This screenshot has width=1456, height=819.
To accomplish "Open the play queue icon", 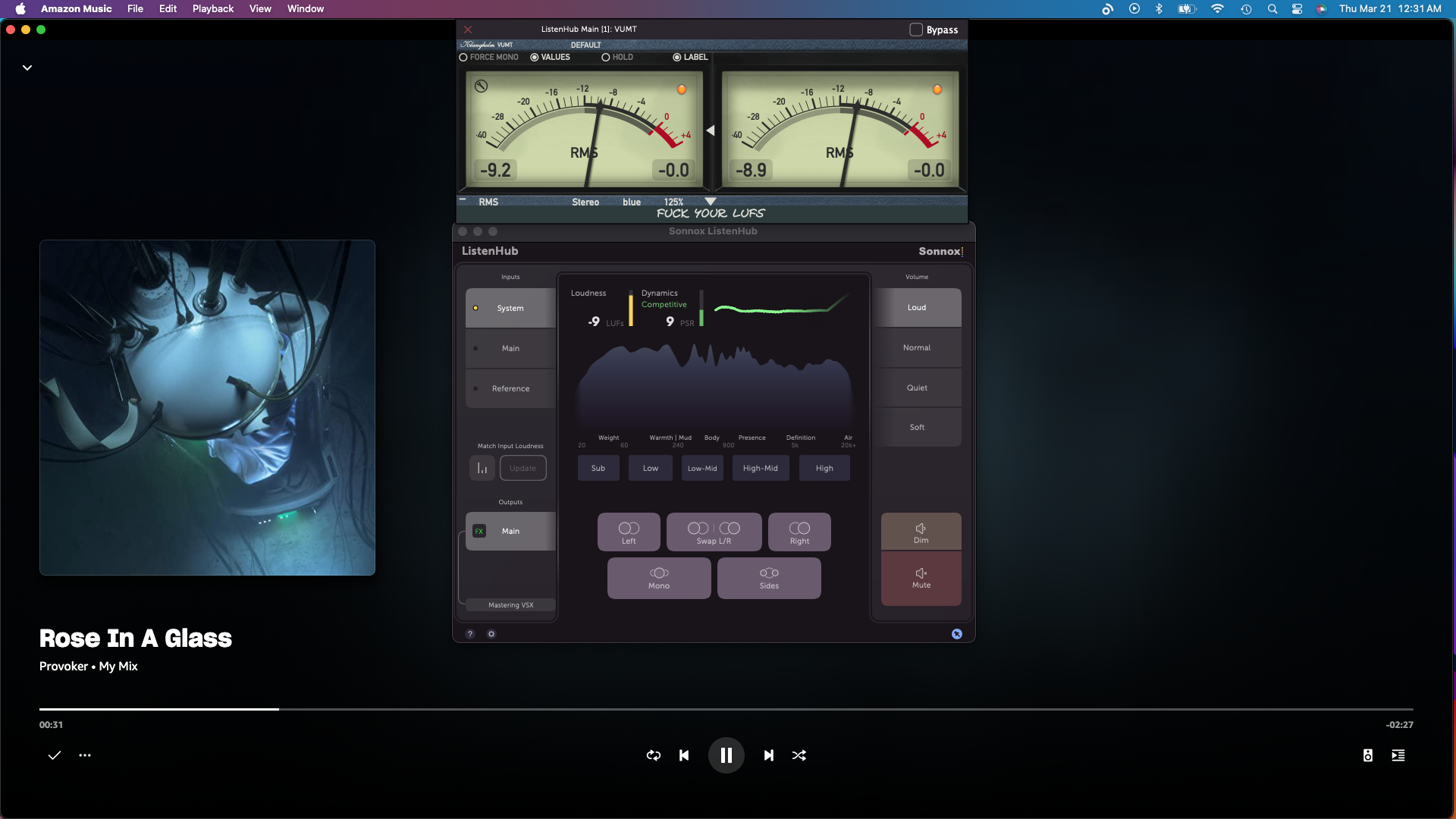I will [1398, 755].
